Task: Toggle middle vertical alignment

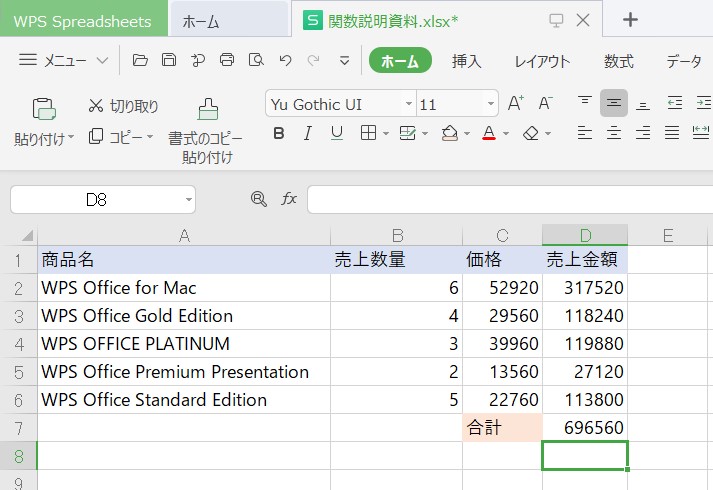Action: pyautogui.click(x=613, y=103)
